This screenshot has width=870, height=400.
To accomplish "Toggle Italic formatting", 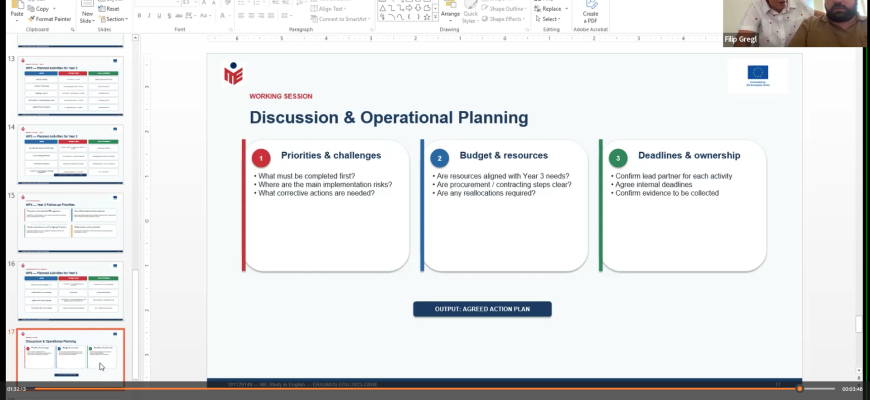I will (x=149, y=16).
